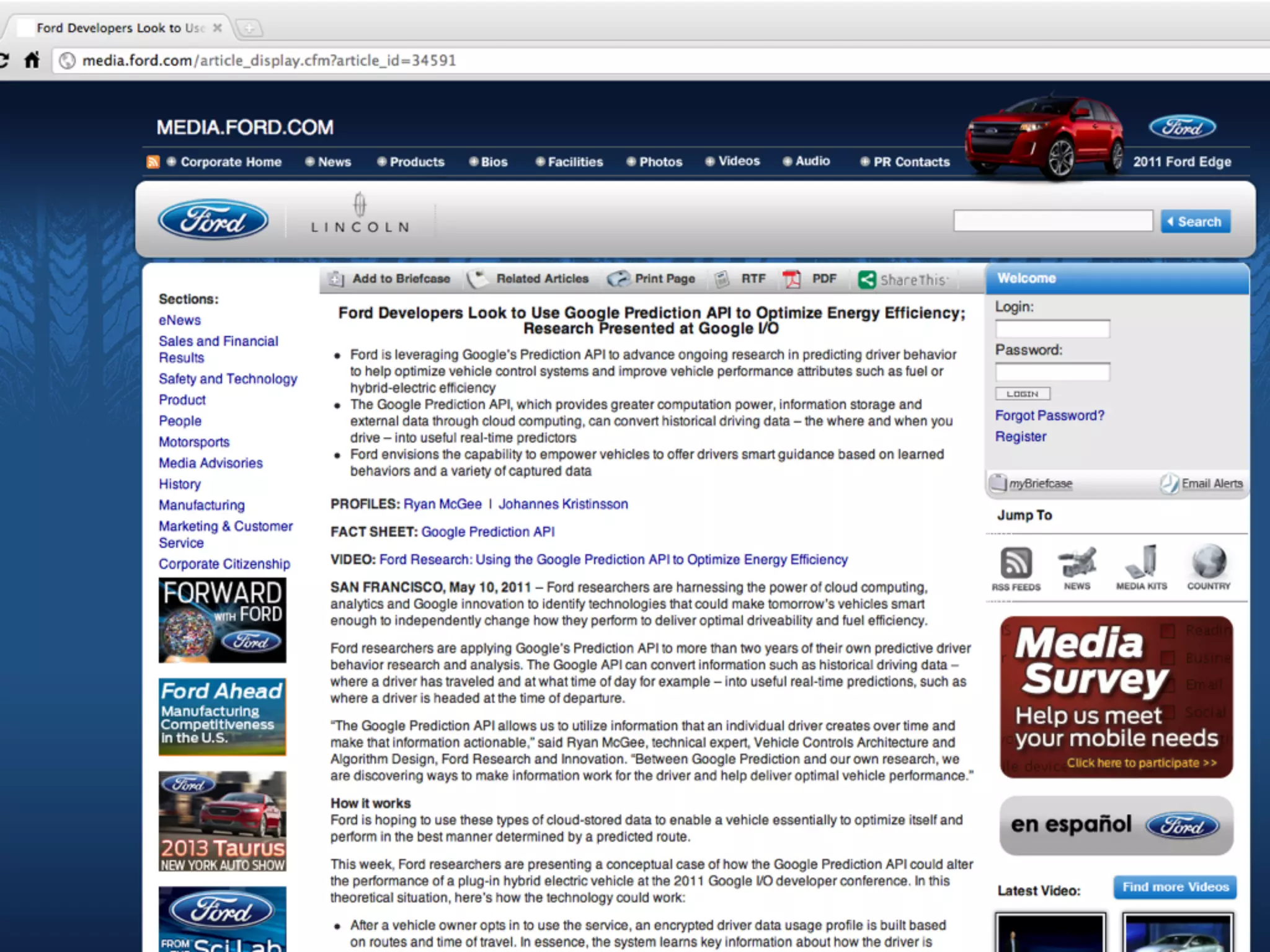
Task: Click the Media Survey participate banner
Action: (1116, 697)
